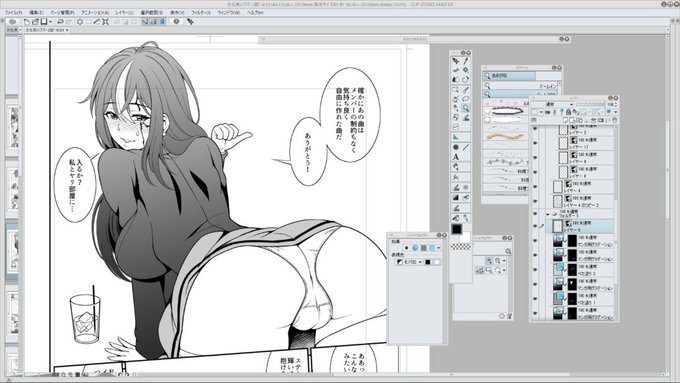Image resolution: width=680 pixels, height=383 pixels.
Task: Click the Redo arrow in the toolbar
Action: (69, 21)
